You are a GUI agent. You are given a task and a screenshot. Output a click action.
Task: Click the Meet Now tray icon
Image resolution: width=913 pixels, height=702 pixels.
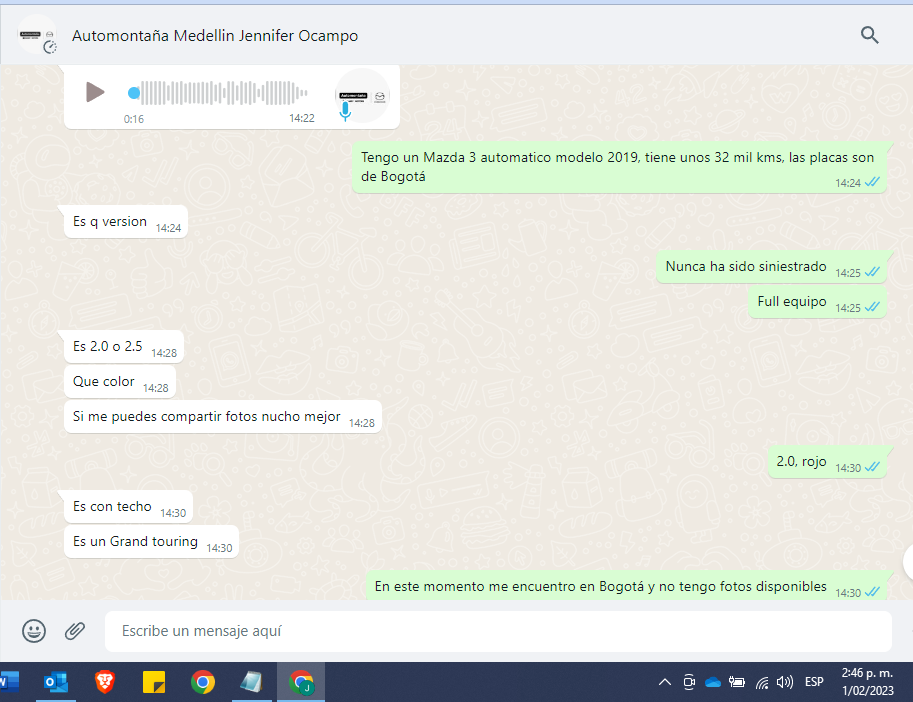coord(689,682)
